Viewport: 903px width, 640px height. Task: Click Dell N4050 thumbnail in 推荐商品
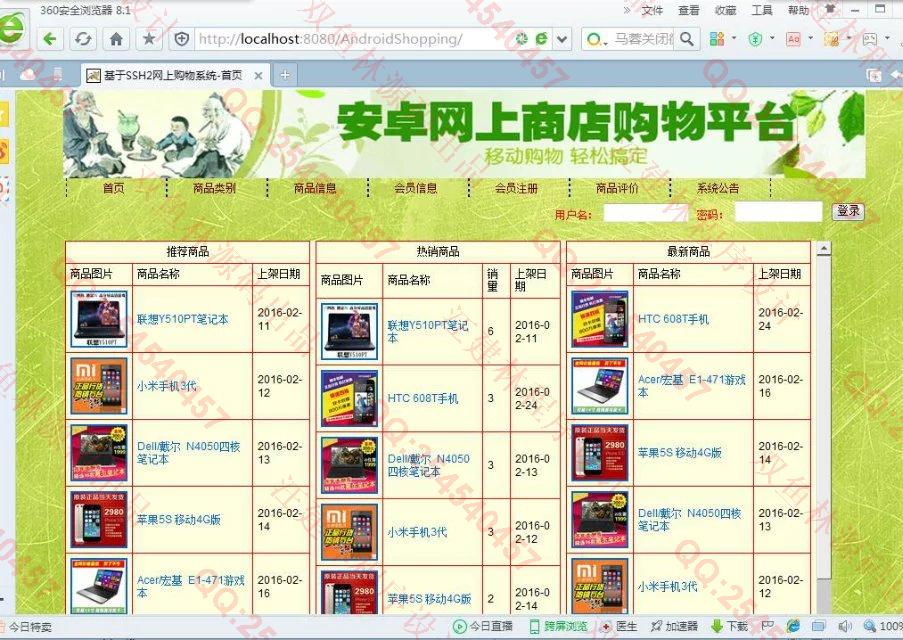click(x=98, y=453)
